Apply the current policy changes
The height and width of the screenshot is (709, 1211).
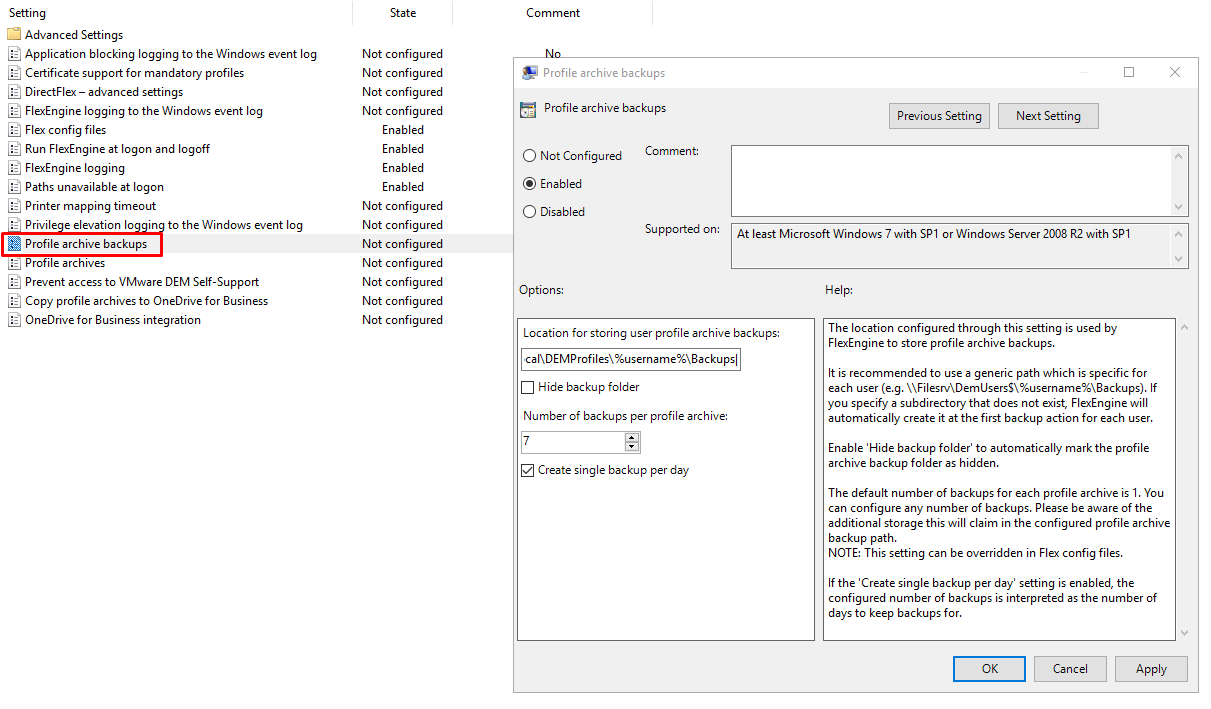coord(1151,668)
